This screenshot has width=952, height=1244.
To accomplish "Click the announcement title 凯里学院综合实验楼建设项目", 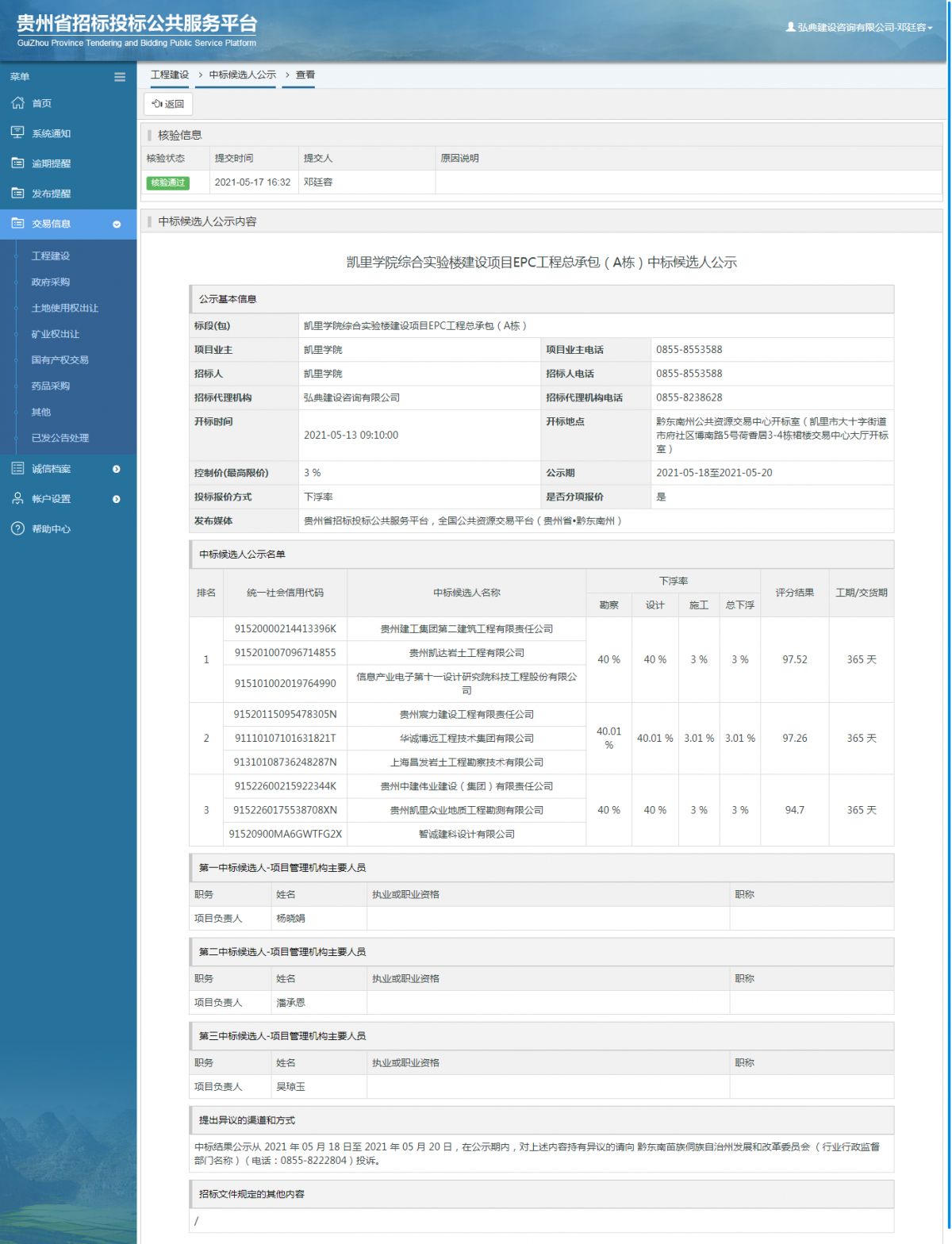I will pyautogui.click(x=542, y=263).
